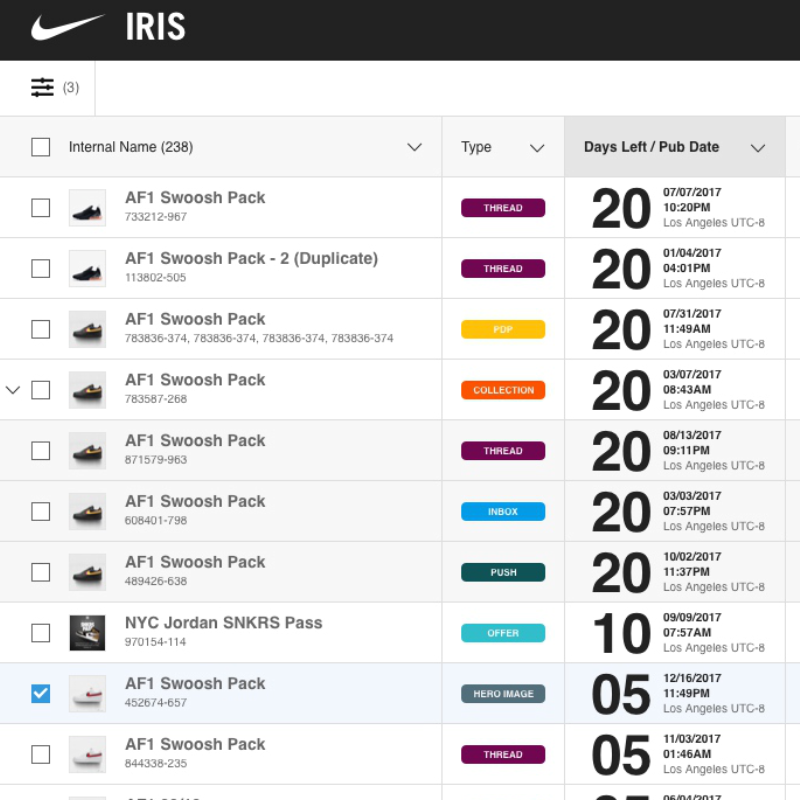
Task: Click the HERO IMAGE type badge
Action: [x=502, y=694]
